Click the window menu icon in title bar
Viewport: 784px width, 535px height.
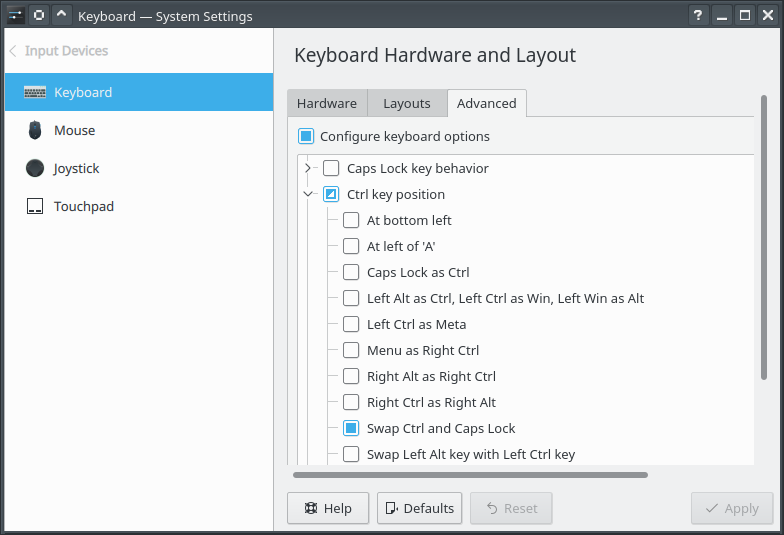tap(14, 15)
